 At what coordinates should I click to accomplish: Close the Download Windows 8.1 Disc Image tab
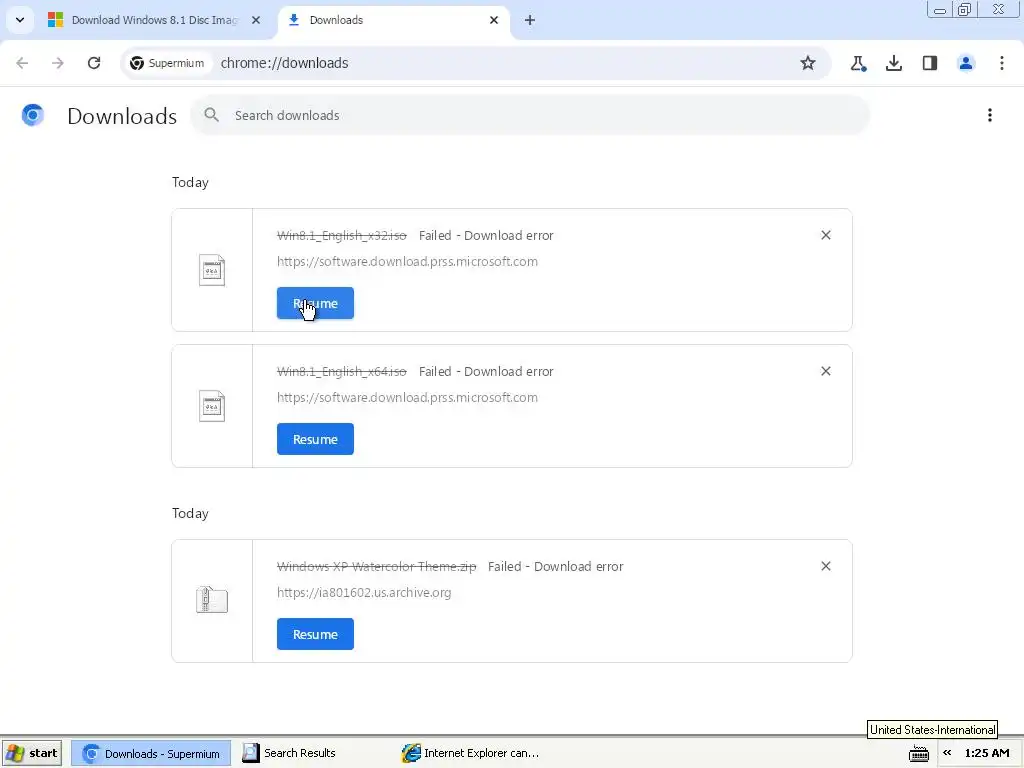point(256,20)
